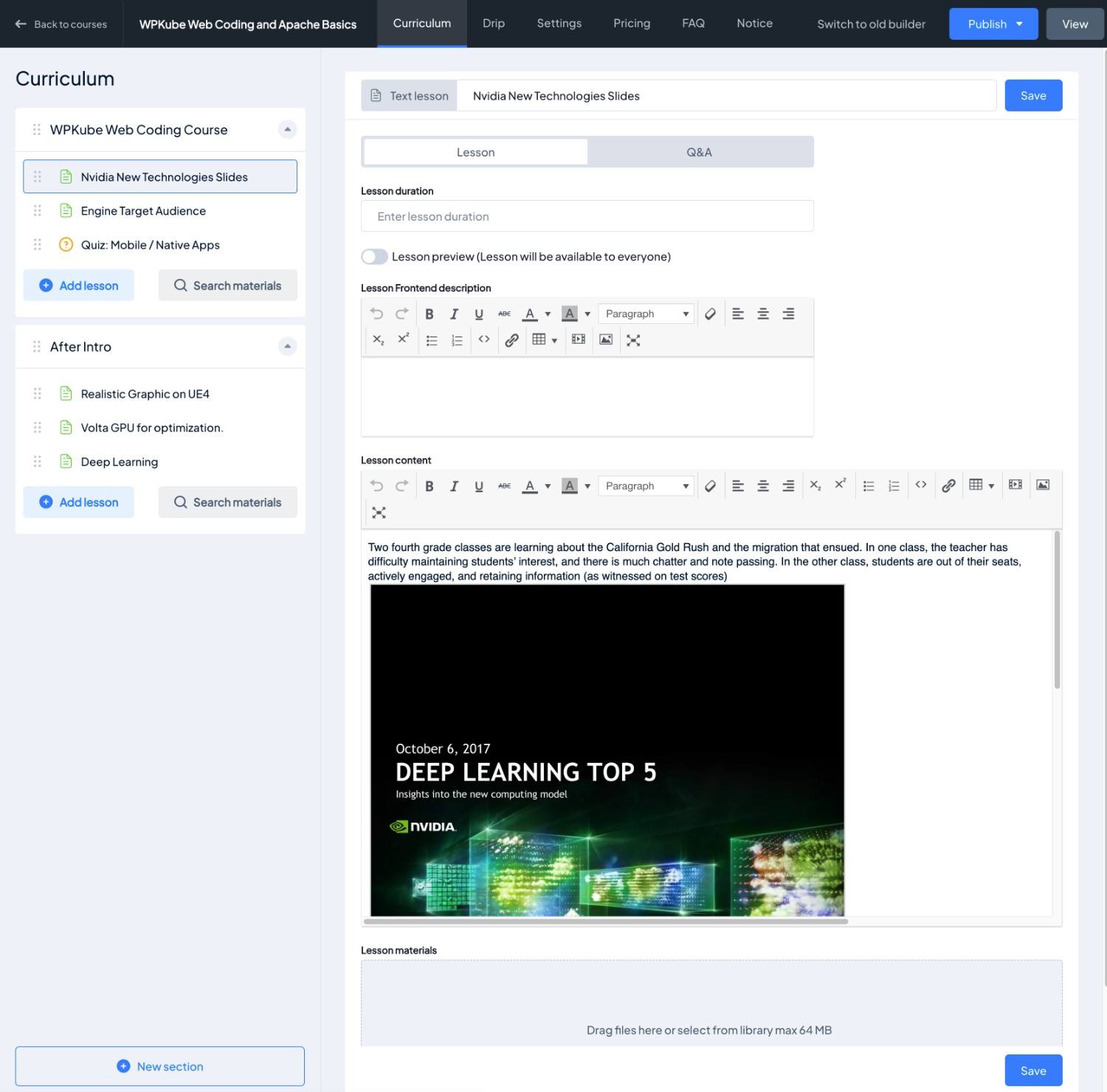The image size is (1107, 1092).
Task: Expand background color options in Lesson content toolbar
Action: point(587,485)
